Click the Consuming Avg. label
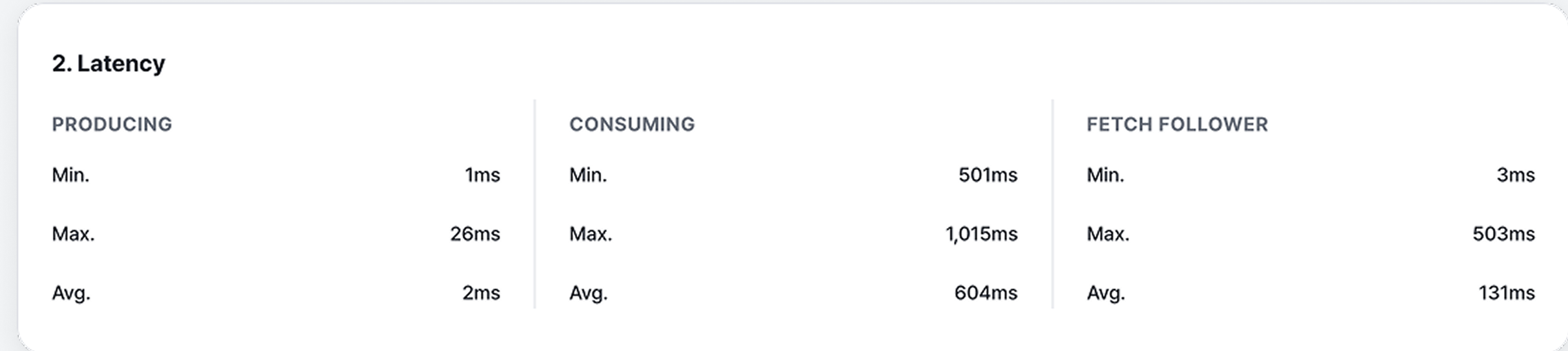The width and height of the screenshot is (1568, 351). tap(588, 293)
